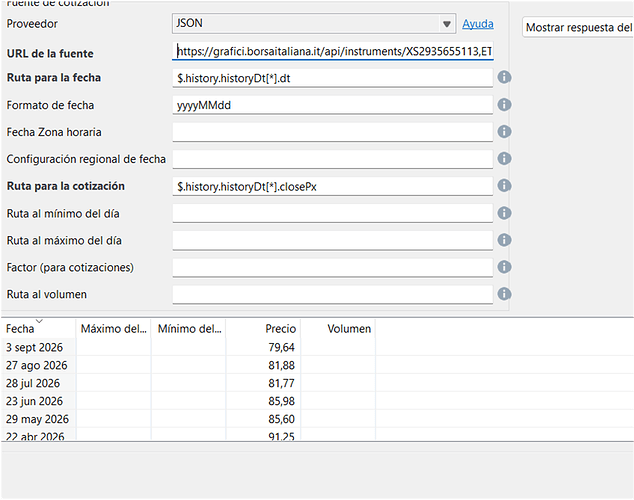The height and width of the screenshot is (500, 634).
Task: Click the Volumen column header
Action: pos(338,329)
